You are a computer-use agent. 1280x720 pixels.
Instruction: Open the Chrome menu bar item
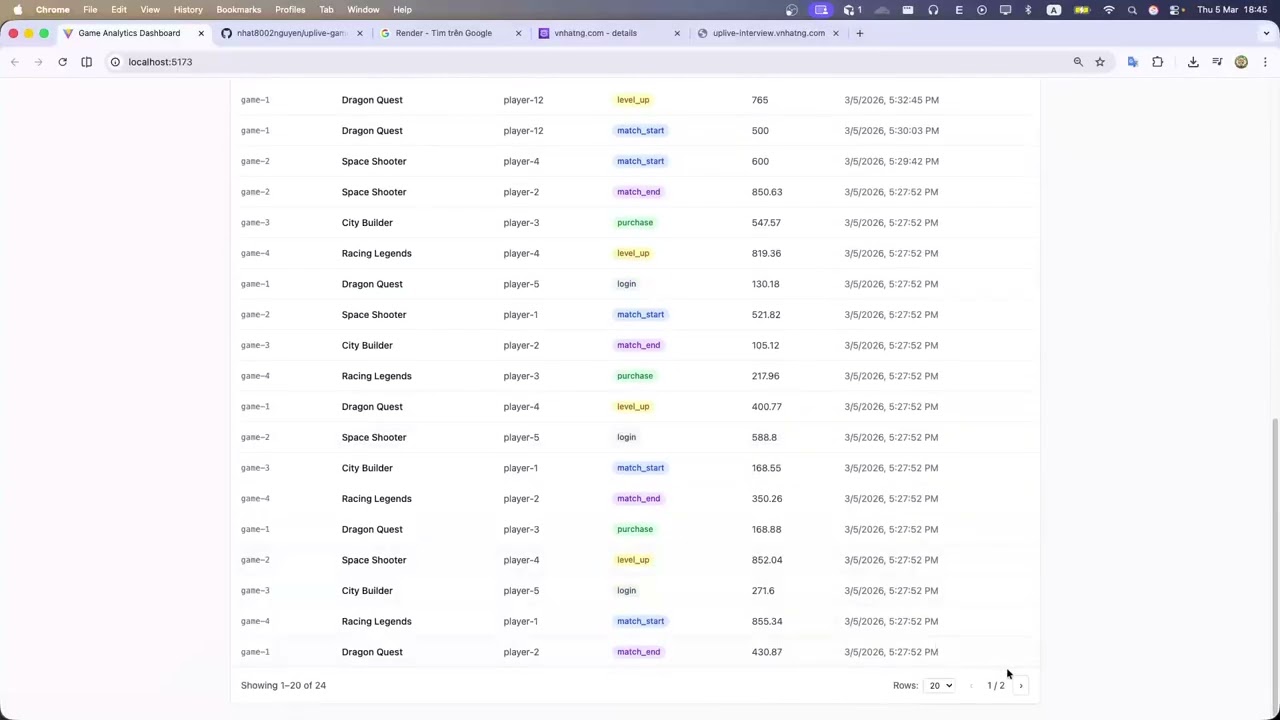[x=53, y=10]
